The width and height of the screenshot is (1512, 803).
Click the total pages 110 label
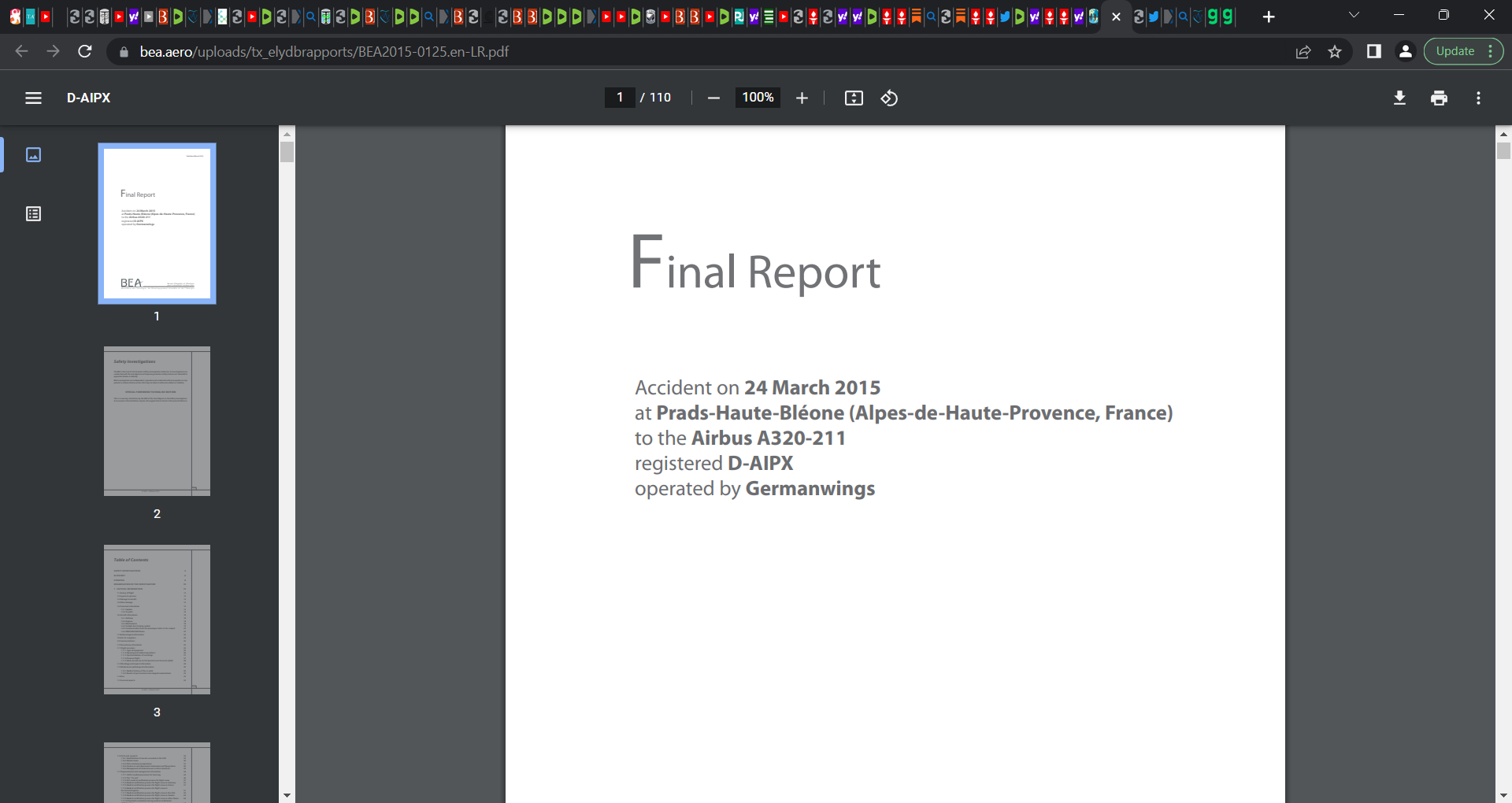coord(660,98)
